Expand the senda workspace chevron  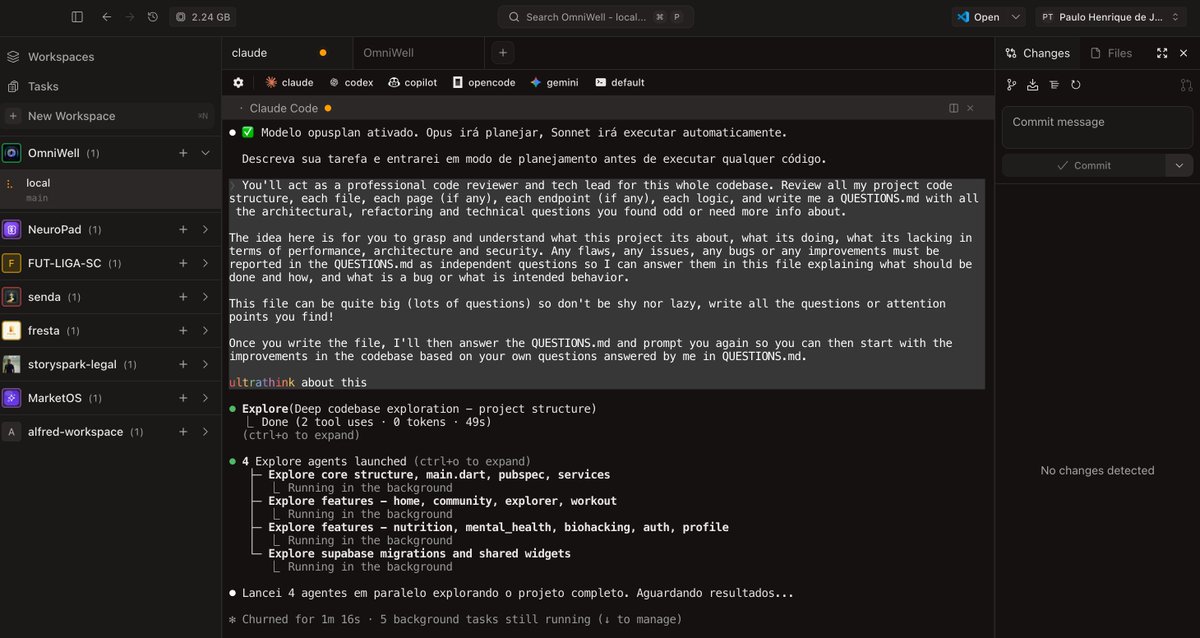pos(205,297)
